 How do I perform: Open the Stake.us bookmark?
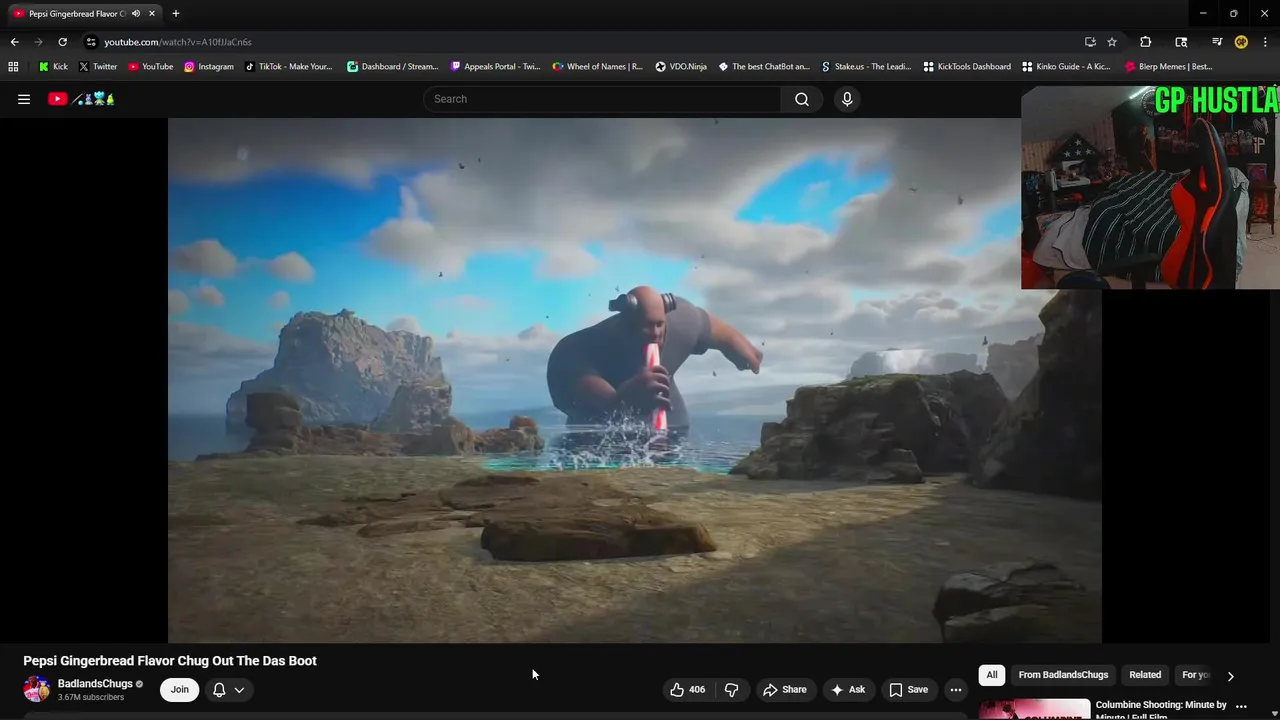coord(866,67)
